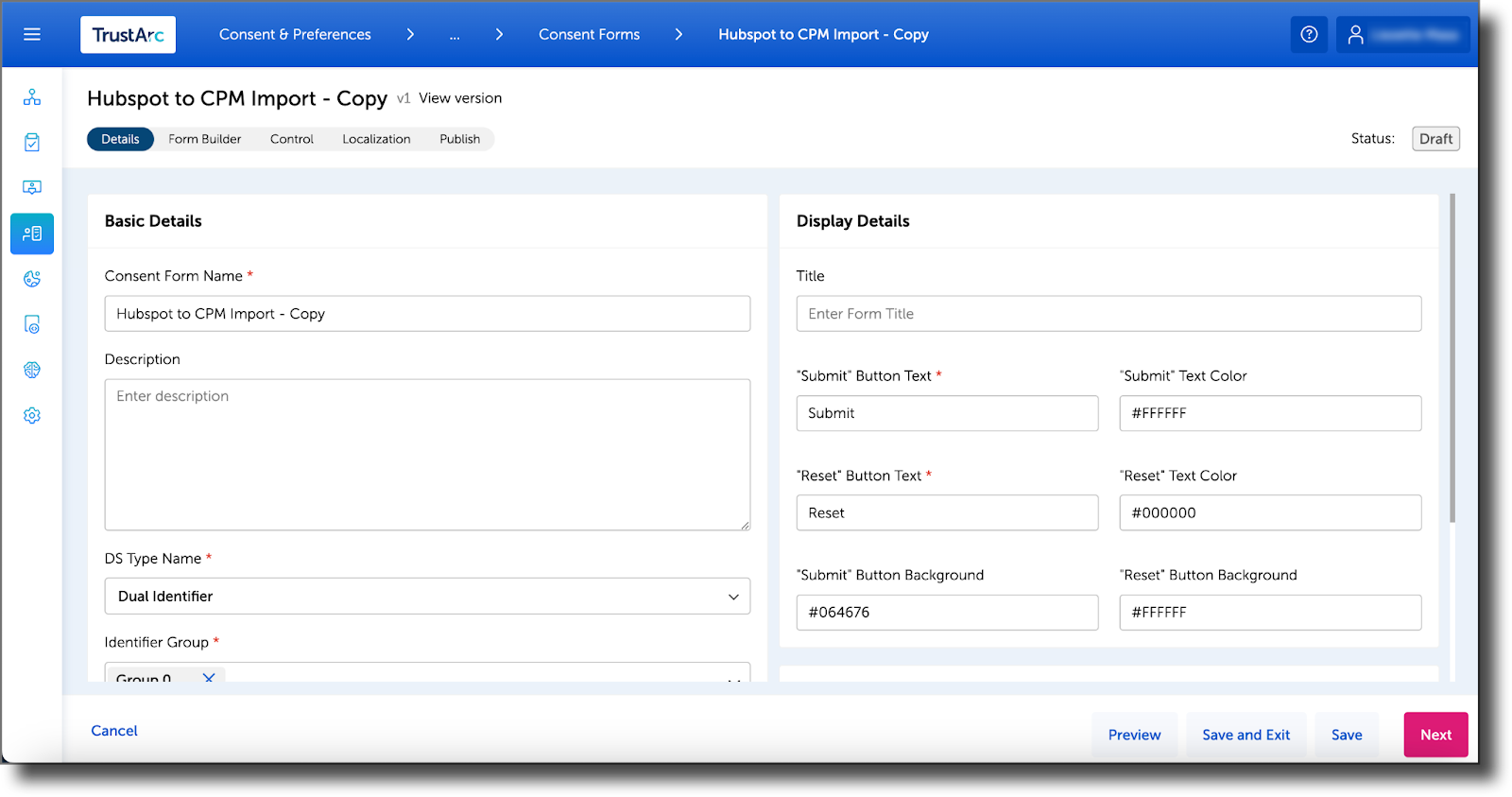The width and height of the screenshot is (1512, 797).
Task: Switch to the Localization tab
Action: [376, 139]
